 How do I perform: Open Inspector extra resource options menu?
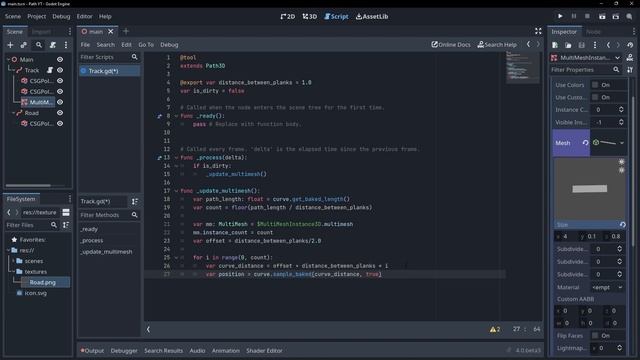(x=595, y=45)
